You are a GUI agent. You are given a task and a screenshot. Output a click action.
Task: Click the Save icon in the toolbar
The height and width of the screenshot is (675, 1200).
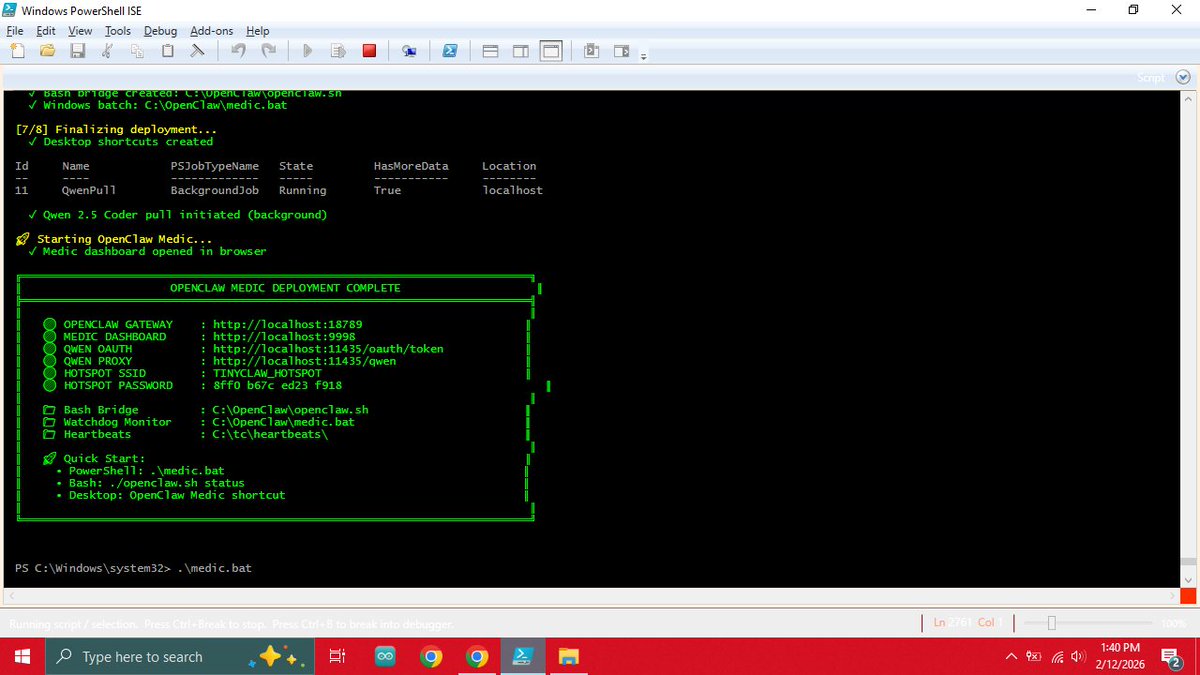(x=77, y=50)
